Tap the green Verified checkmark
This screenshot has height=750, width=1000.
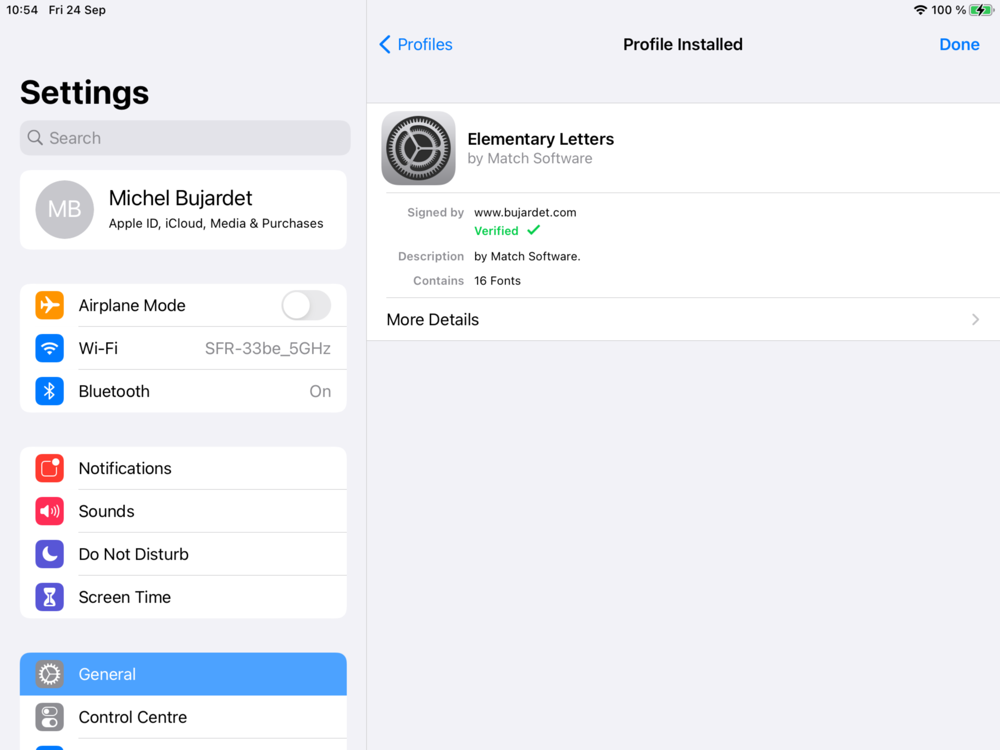pyautogui.click(x=534, y=230)
